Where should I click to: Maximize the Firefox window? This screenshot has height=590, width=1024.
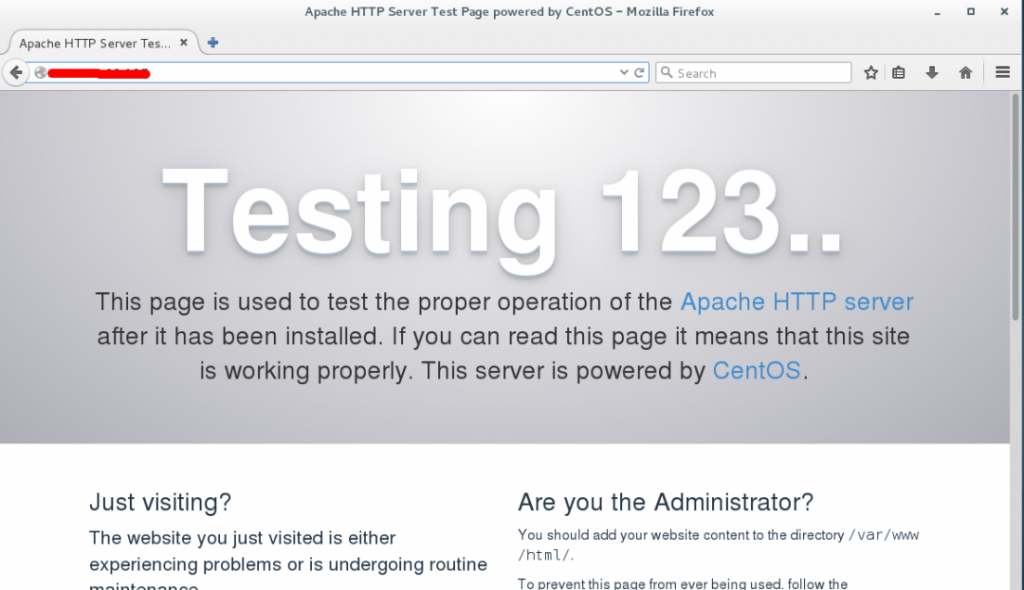[x=970, y=12]
